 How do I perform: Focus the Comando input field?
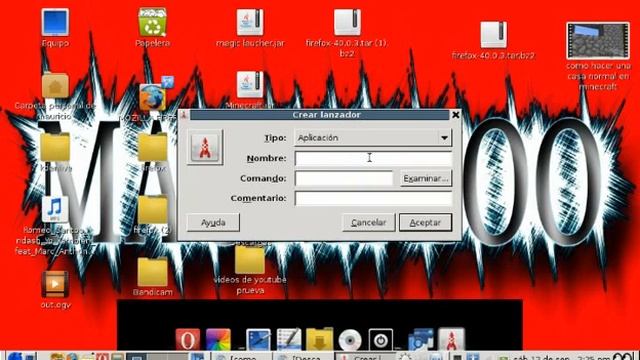344,178
